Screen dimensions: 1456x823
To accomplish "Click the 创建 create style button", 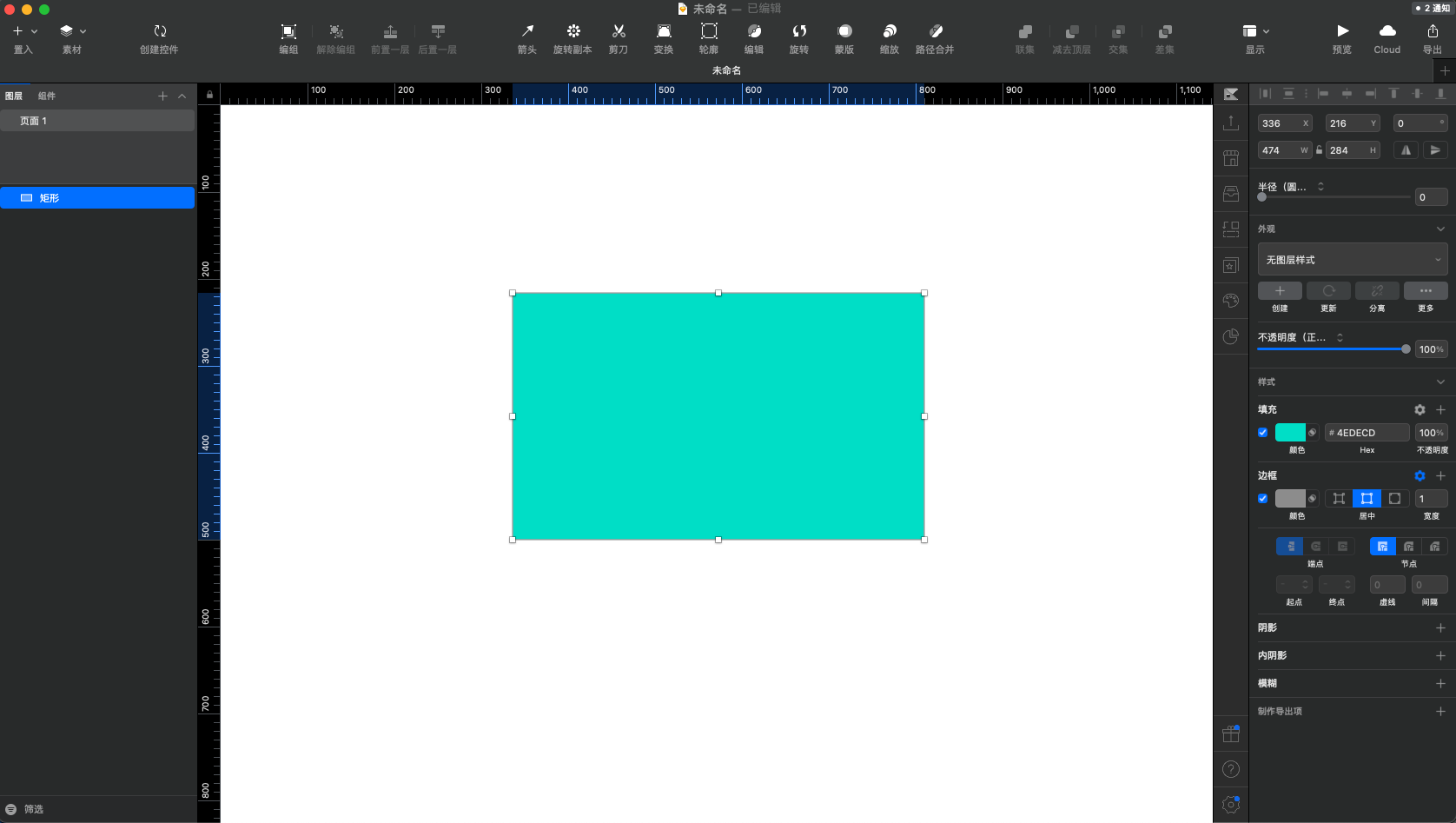I will tap(1280, 291).
